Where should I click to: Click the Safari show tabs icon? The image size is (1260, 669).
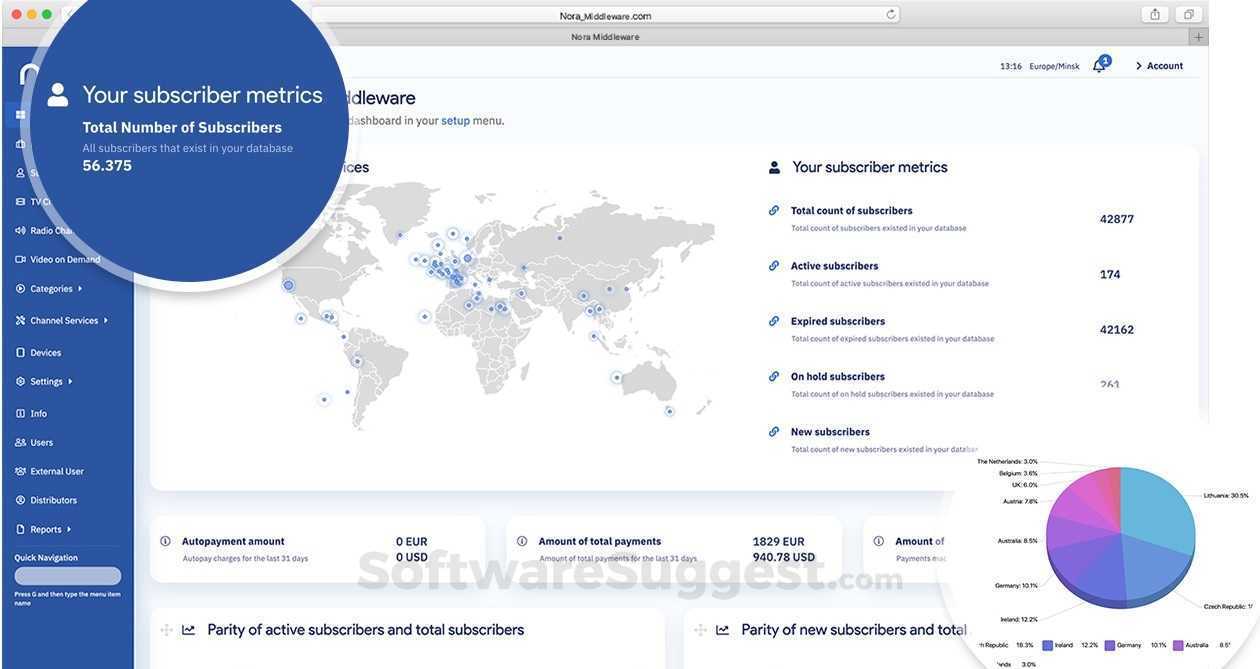point(1188,14)
